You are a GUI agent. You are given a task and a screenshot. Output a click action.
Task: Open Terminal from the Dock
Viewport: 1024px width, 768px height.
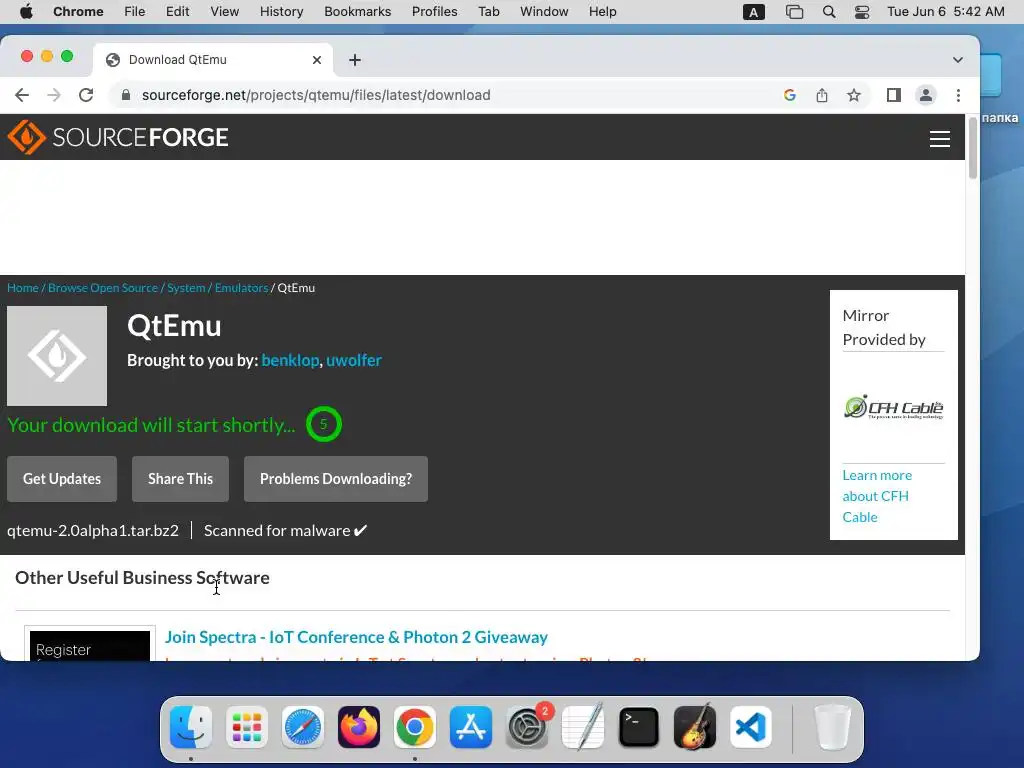coord(639,727)
